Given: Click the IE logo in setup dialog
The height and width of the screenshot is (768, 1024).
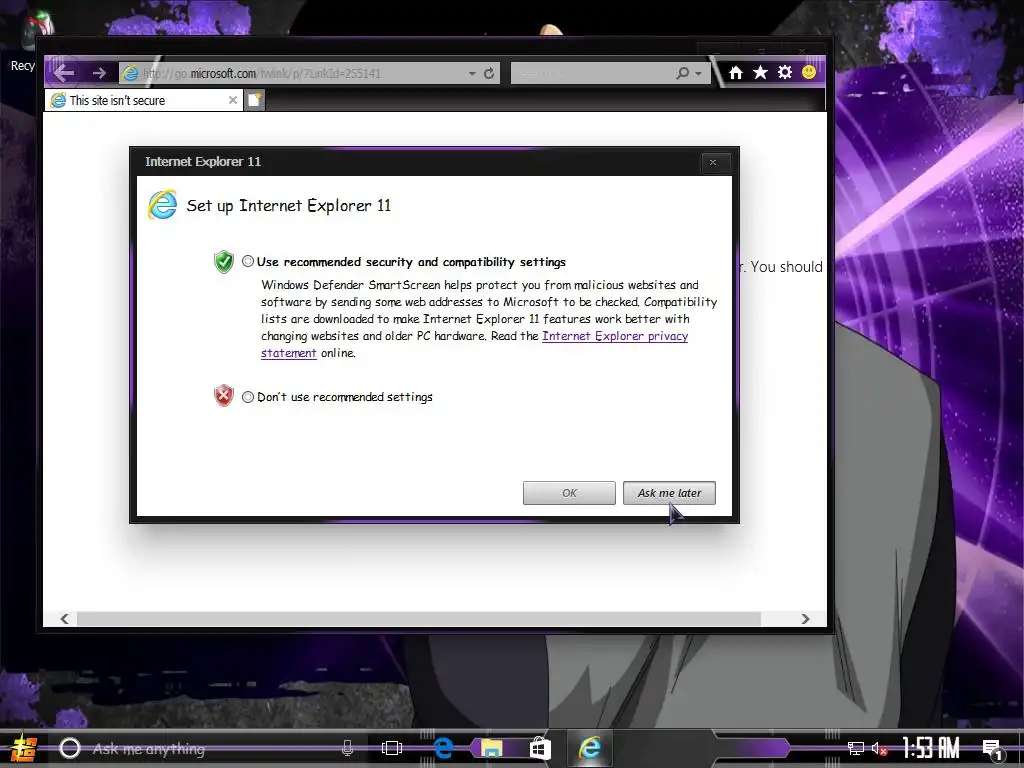Looking at the screenshot, I should coord(162,204).
